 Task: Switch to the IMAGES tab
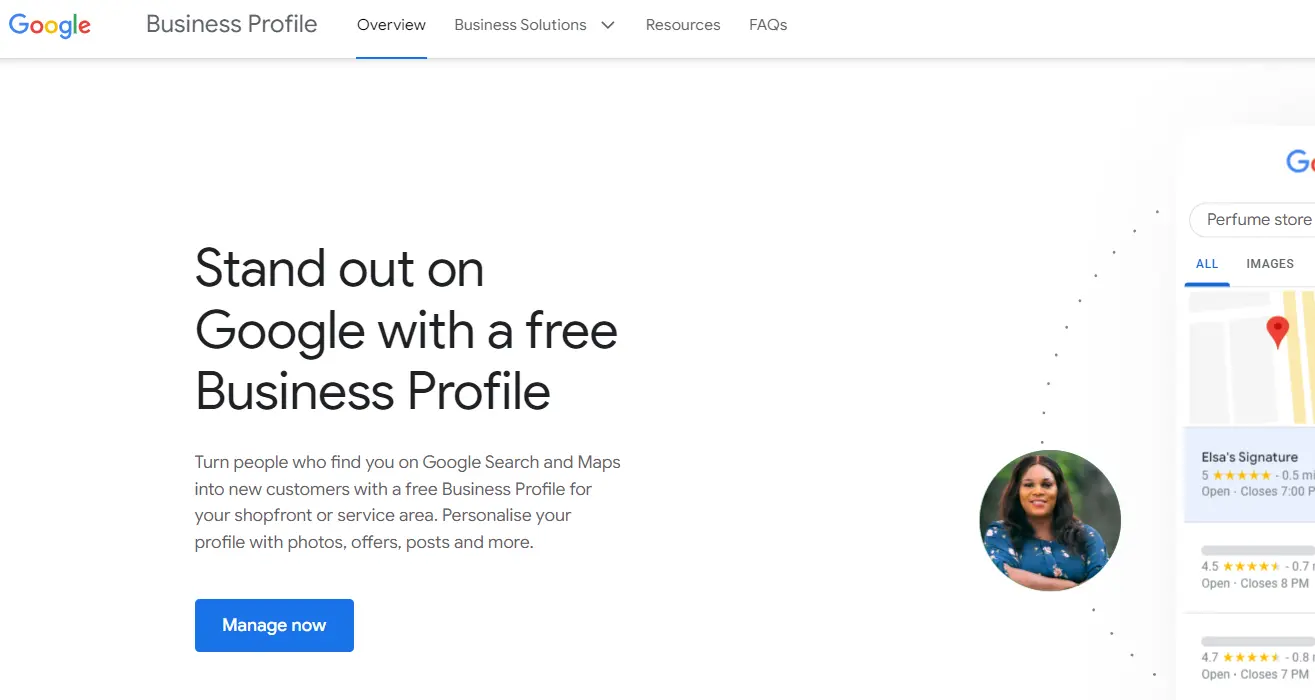[1270, 264]
